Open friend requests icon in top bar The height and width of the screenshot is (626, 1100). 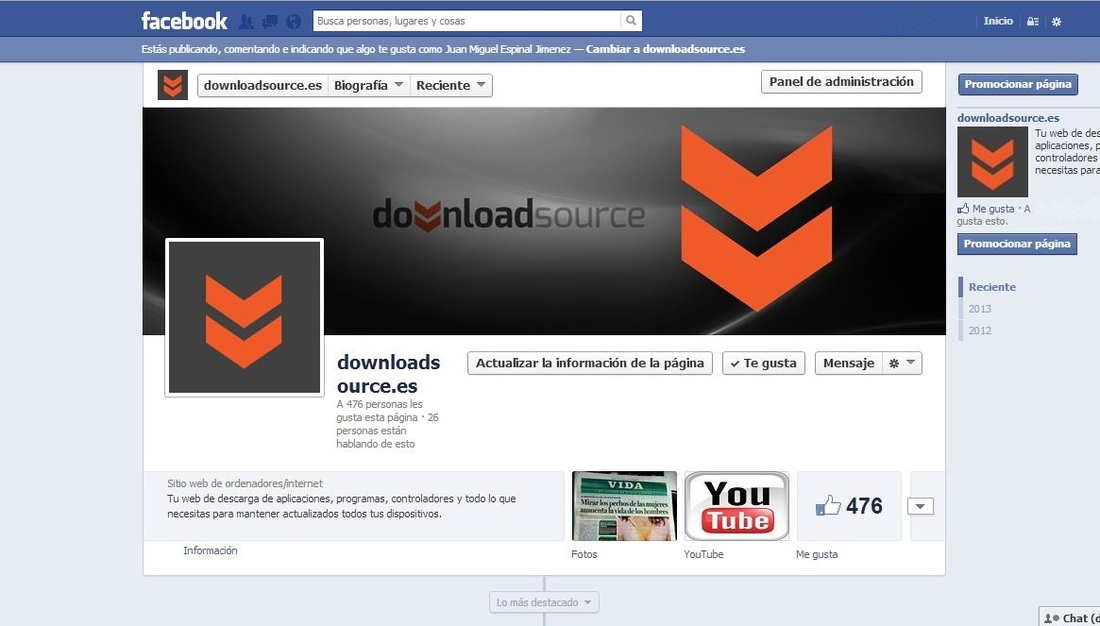[246, 22]
